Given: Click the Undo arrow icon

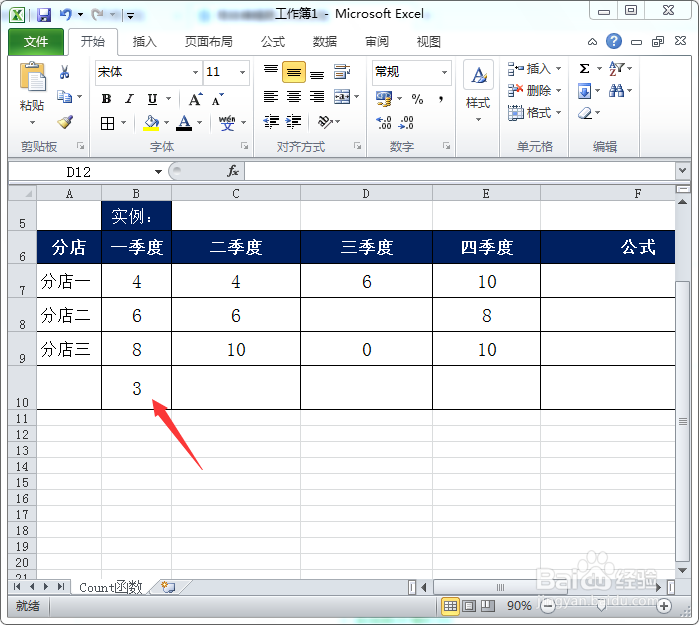Looking at the screenshot, I should pos(65,15).
